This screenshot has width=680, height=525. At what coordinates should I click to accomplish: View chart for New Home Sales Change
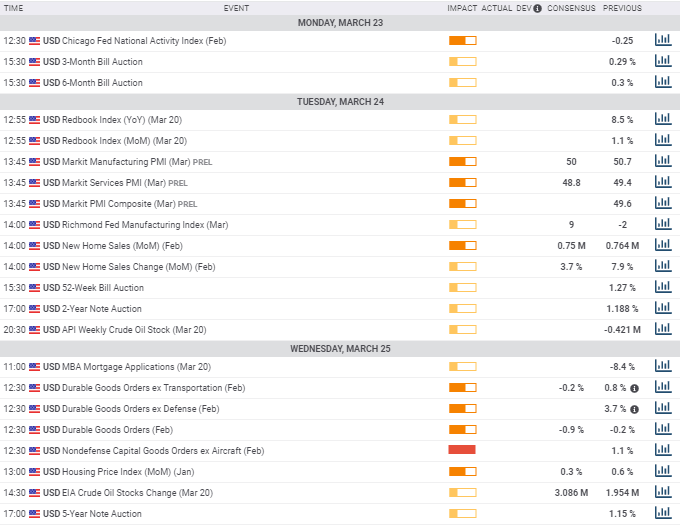tap(662, 266)
